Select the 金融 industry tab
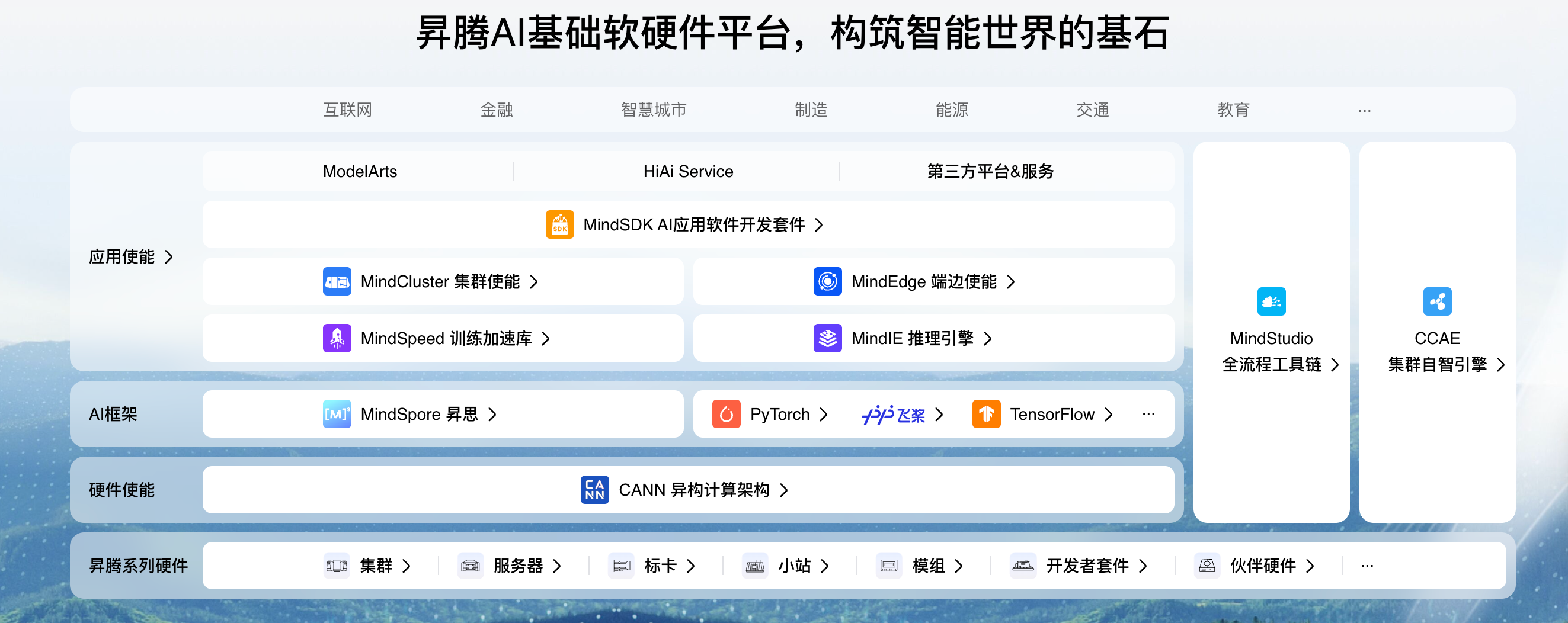The height and width of the screenshot is (623, 1568). coord(496,110)
